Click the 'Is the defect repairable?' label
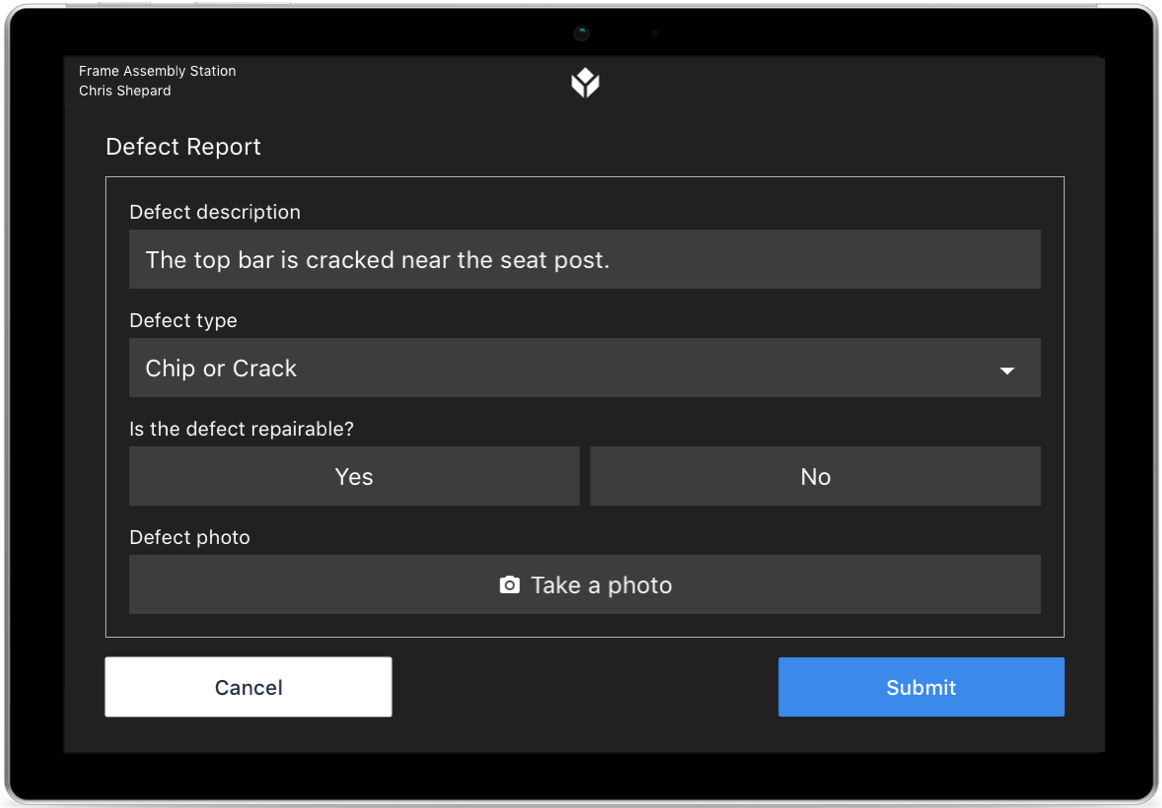The height and width of the screenshot is (808, 1162). pyautogui.click(x=242, y=429)
